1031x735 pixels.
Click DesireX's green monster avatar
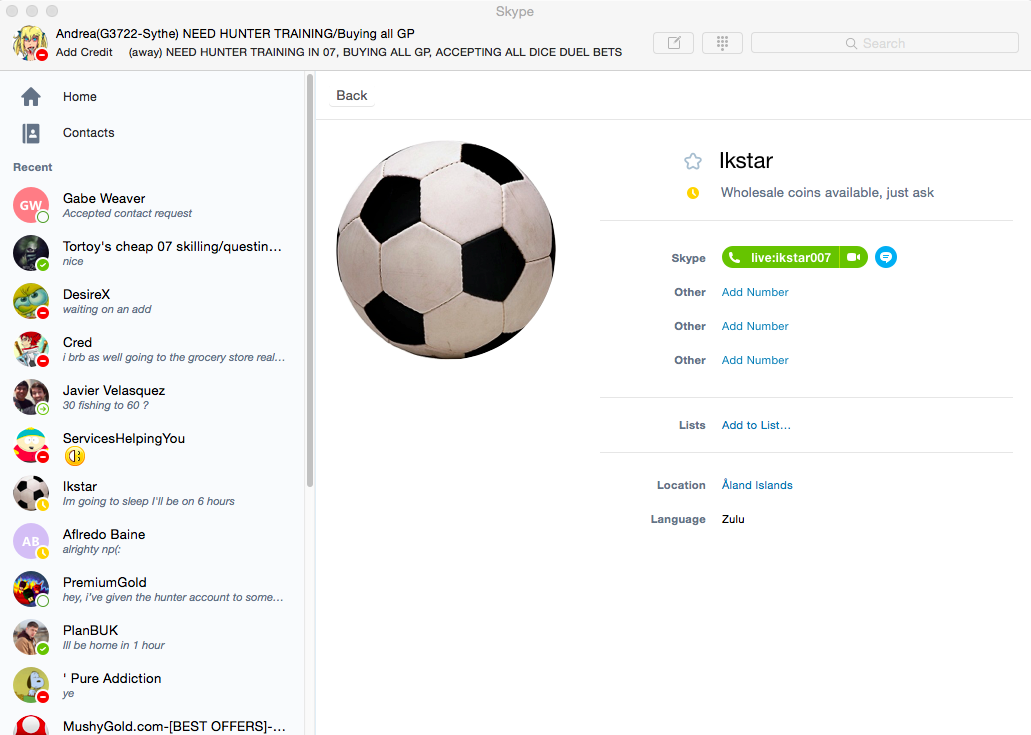31,301
